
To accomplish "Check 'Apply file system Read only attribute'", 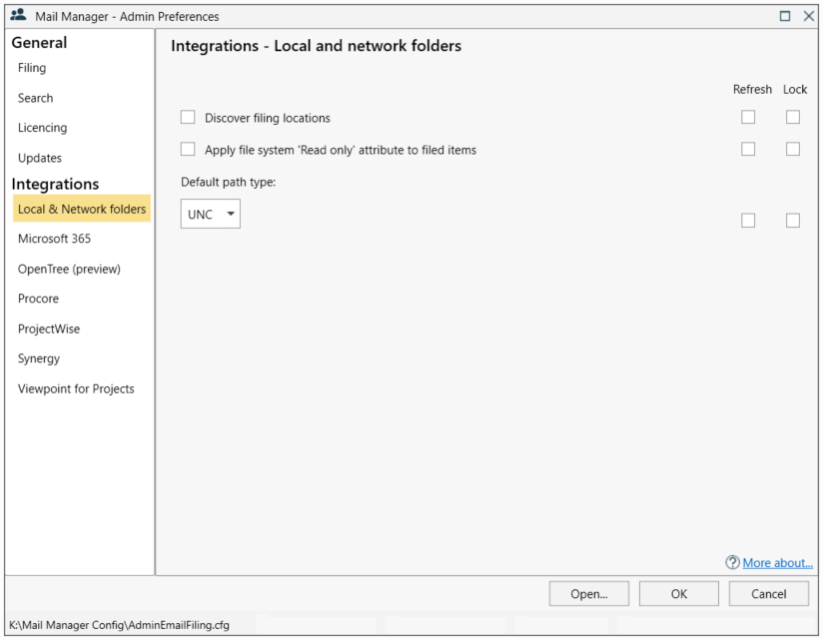I will pyautogui.click(x=187, y=148).
